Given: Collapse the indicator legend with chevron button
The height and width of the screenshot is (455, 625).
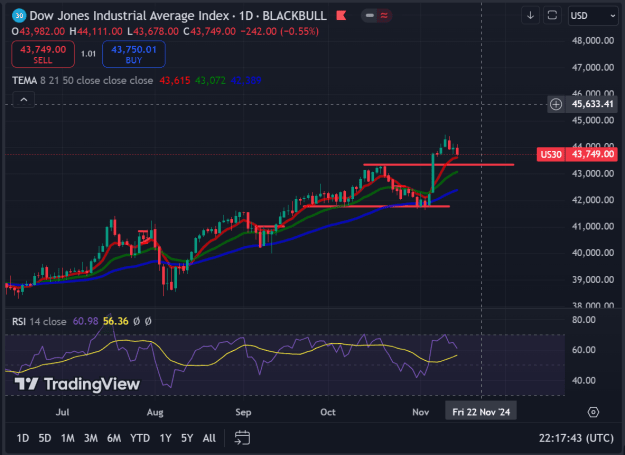Looking at the screenshot, I should (24, 100).
